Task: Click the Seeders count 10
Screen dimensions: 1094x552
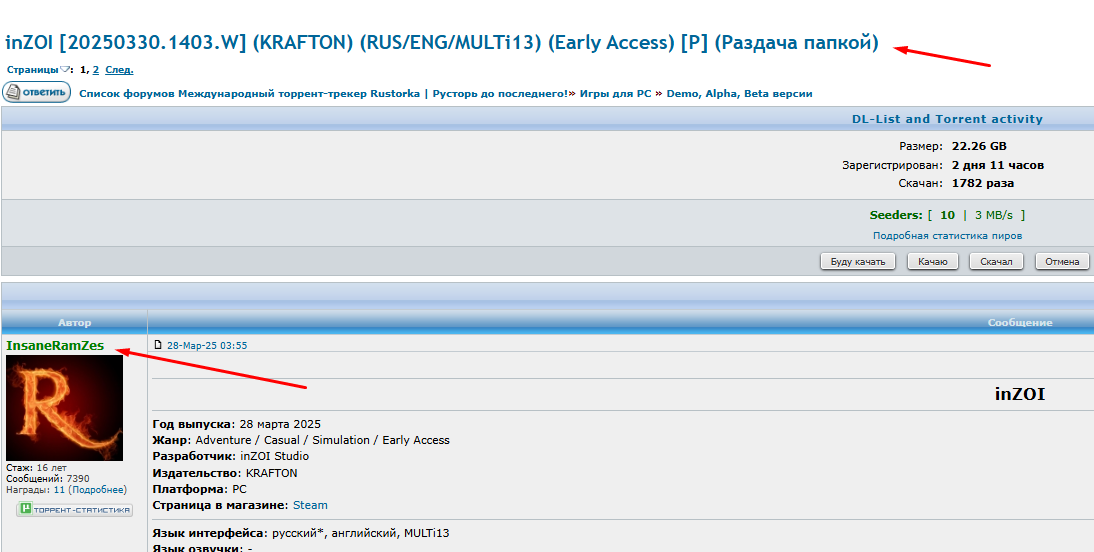Action: click(x=947, y=215)
